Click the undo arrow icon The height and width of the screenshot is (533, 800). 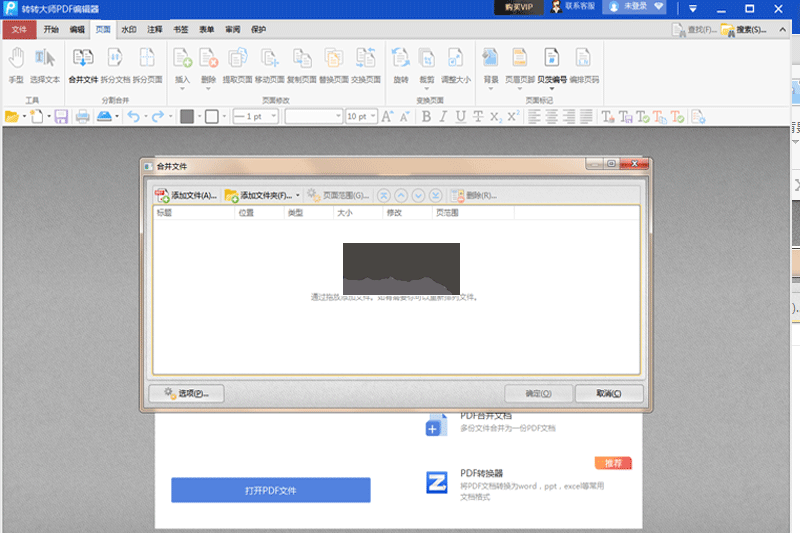click(133, 117)
